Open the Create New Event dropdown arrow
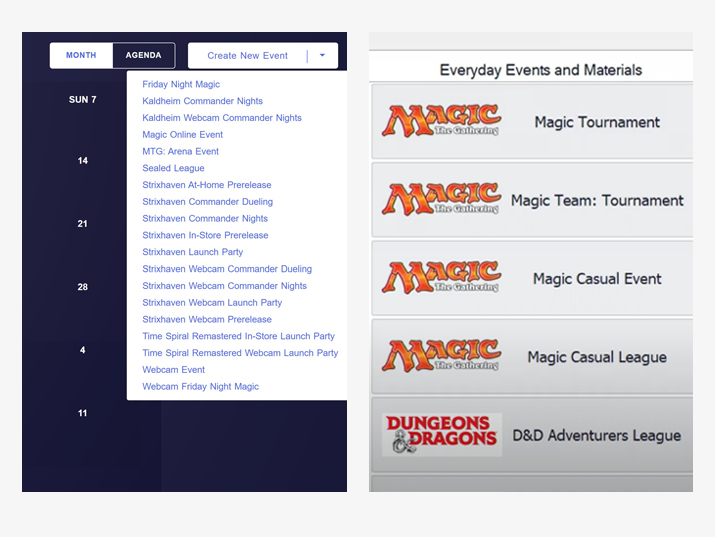The width and height of the screenshot is (715, 537). pos(322,56)
